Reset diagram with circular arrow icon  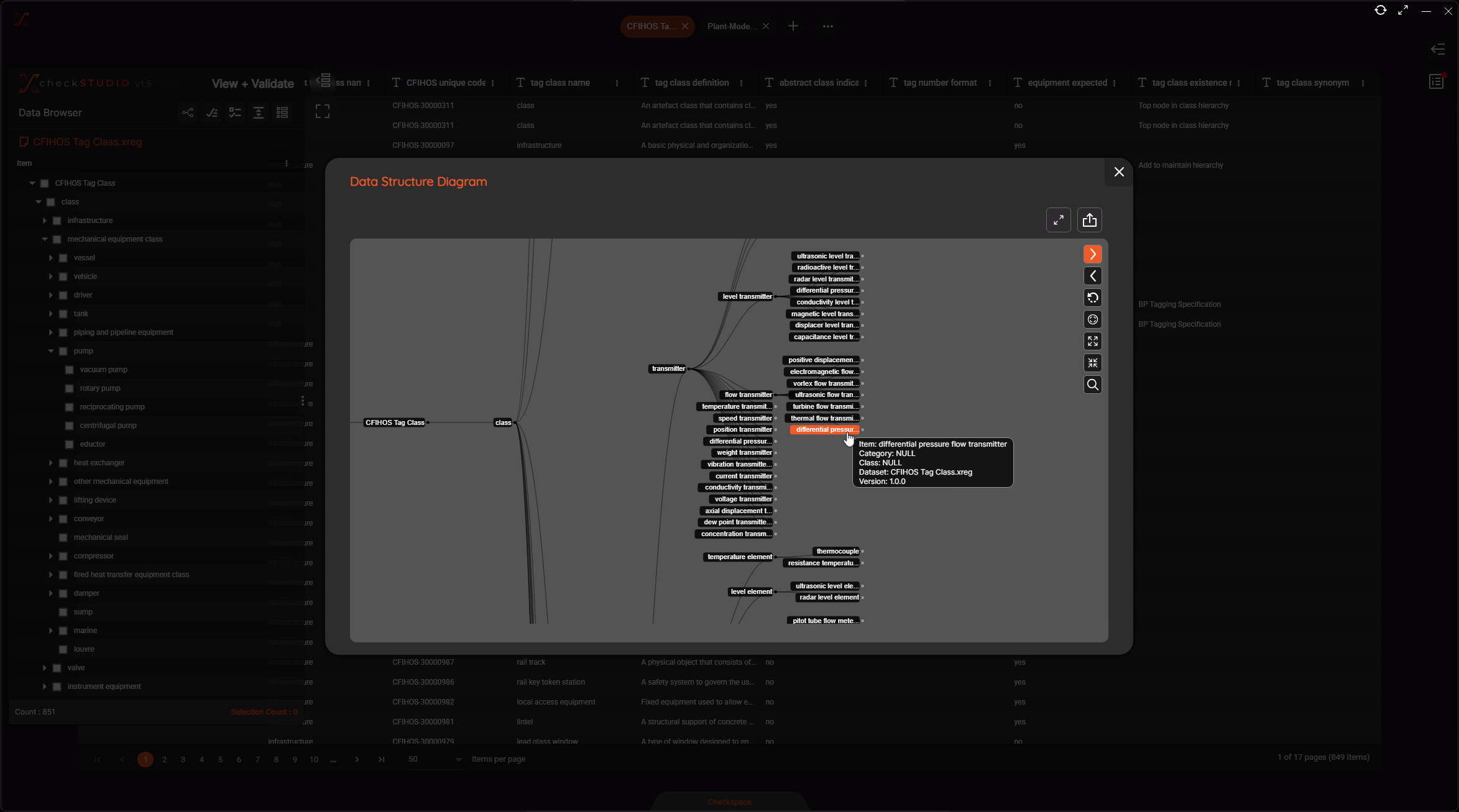coord(1092,298)
